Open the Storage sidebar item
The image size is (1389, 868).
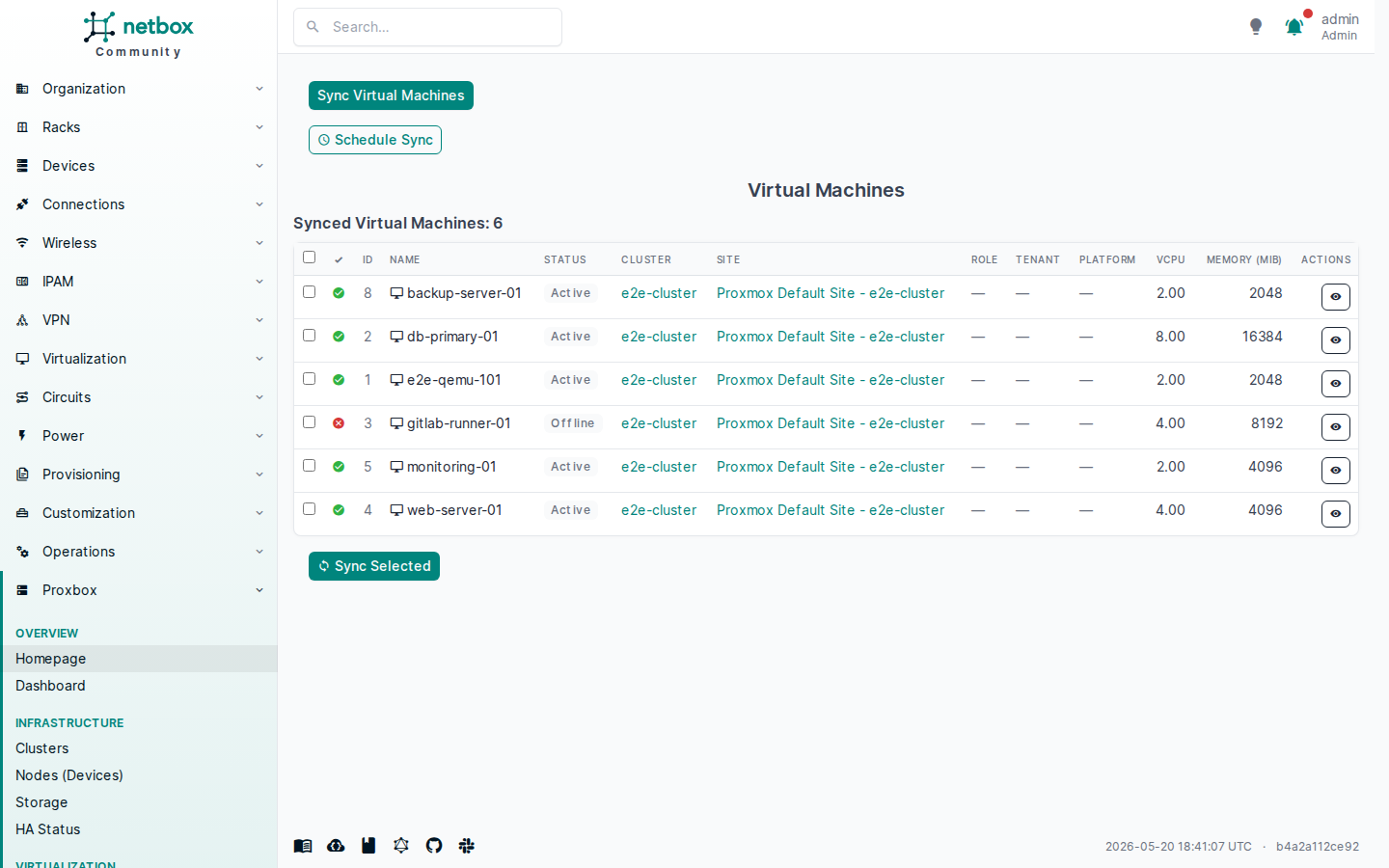coord(139,802)
